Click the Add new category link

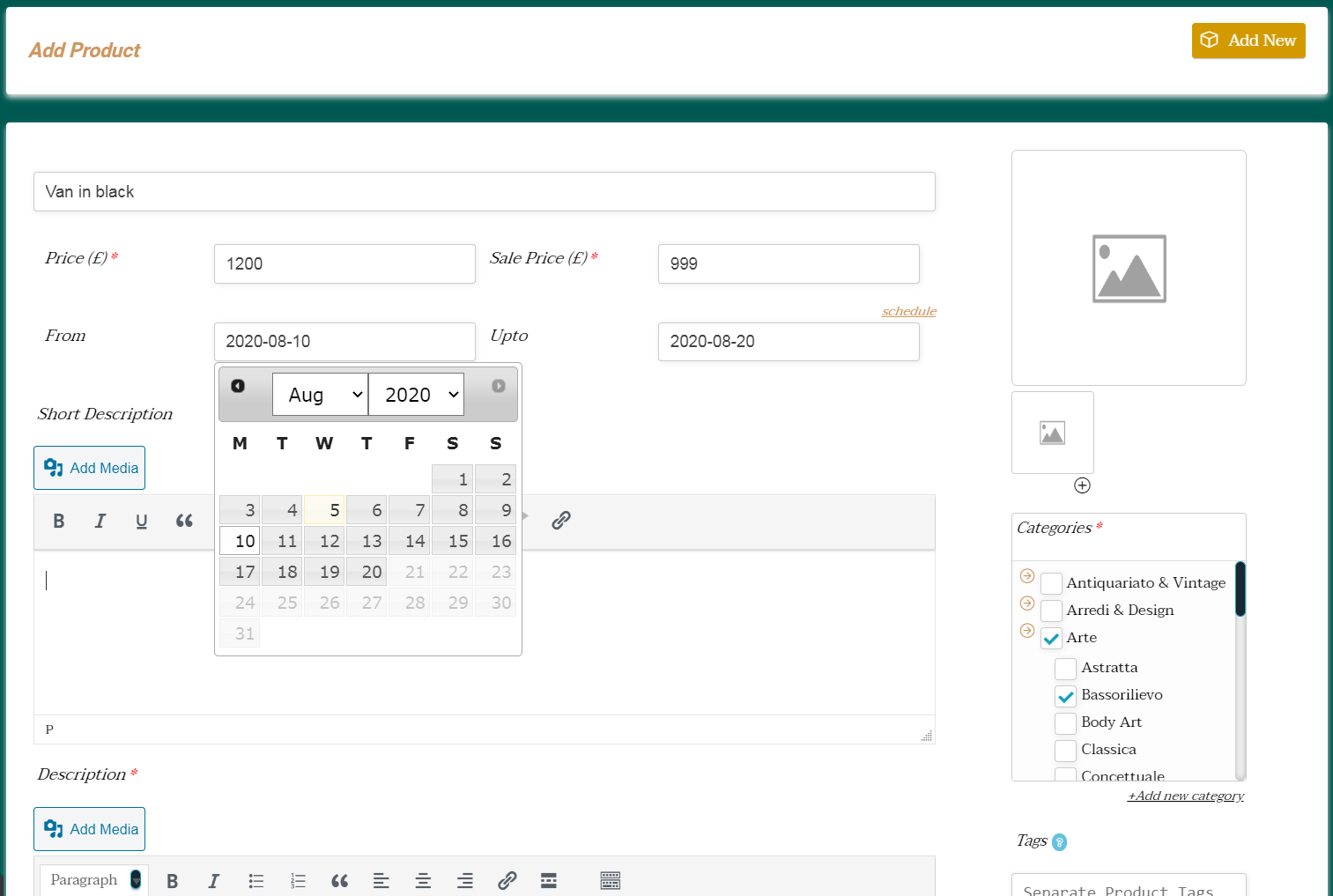click(x=1185, y=796)
